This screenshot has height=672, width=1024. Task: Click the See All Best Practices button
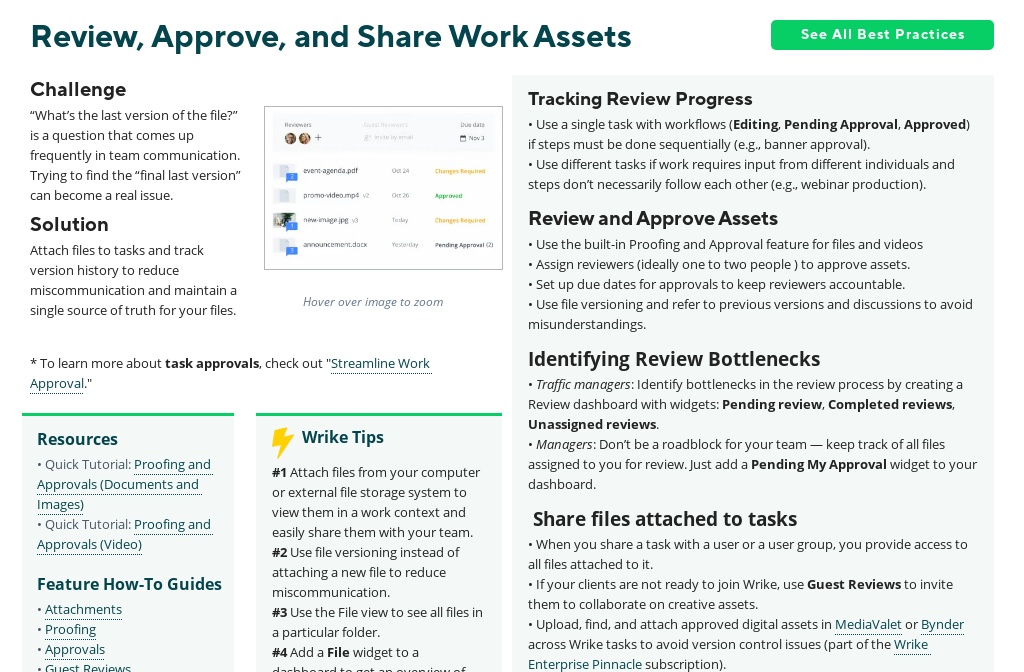click(882, 34)
